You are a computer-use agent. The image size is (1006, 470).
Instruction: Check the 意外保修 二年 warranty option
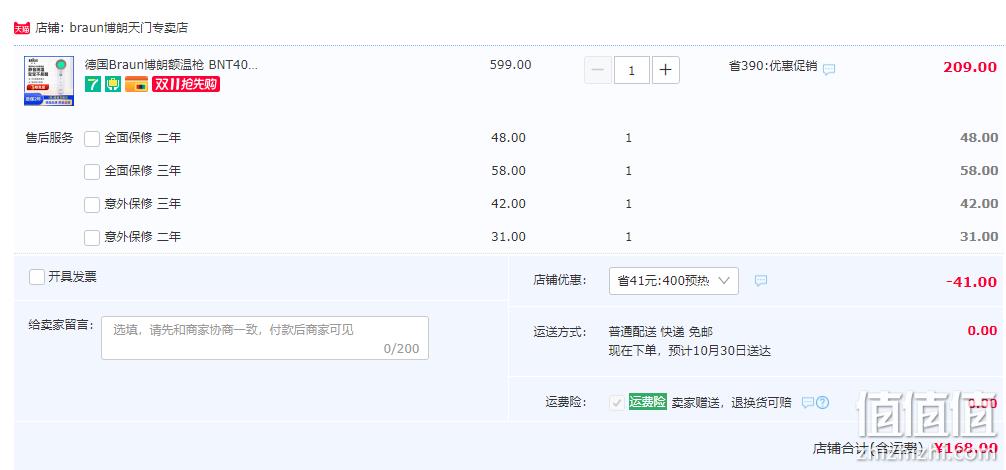point(92,237)
